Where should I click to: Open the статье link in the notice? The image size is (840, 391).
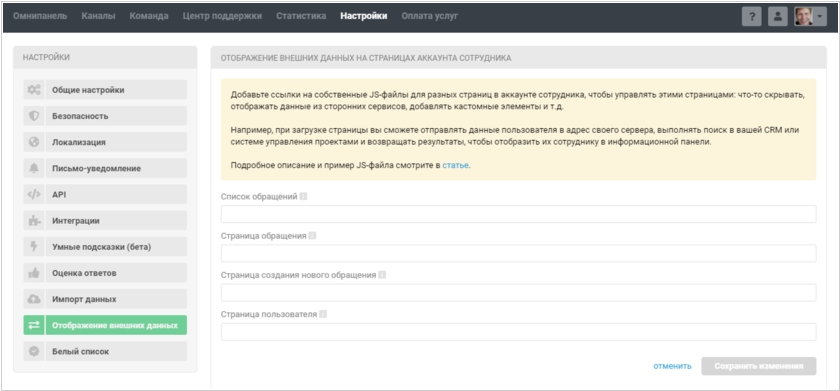click(455, 165)
